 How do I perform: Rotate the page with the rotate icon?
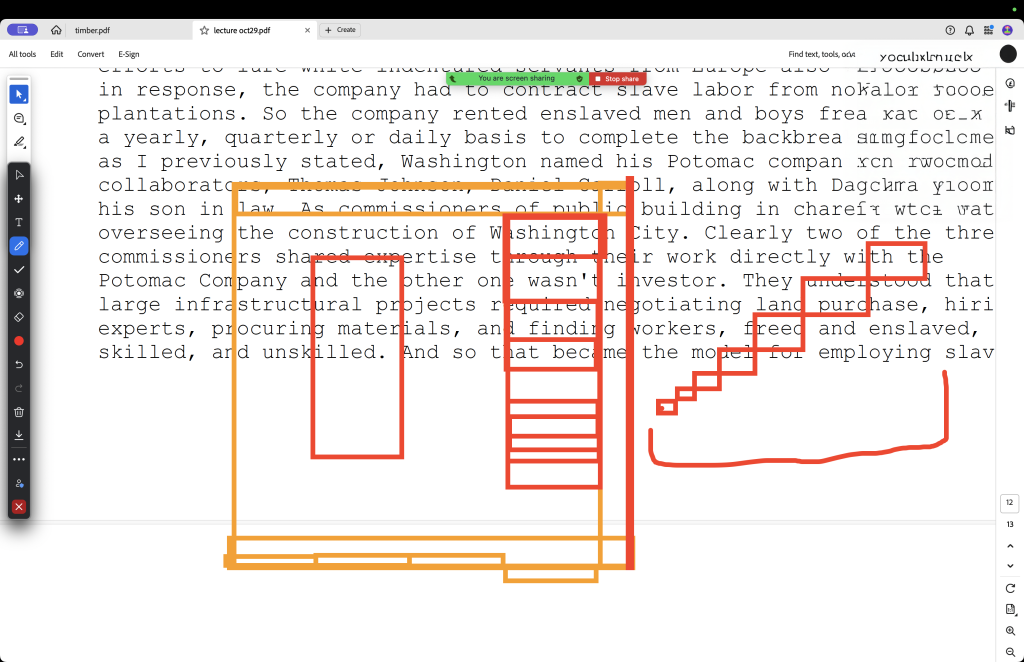point(1010,588)
